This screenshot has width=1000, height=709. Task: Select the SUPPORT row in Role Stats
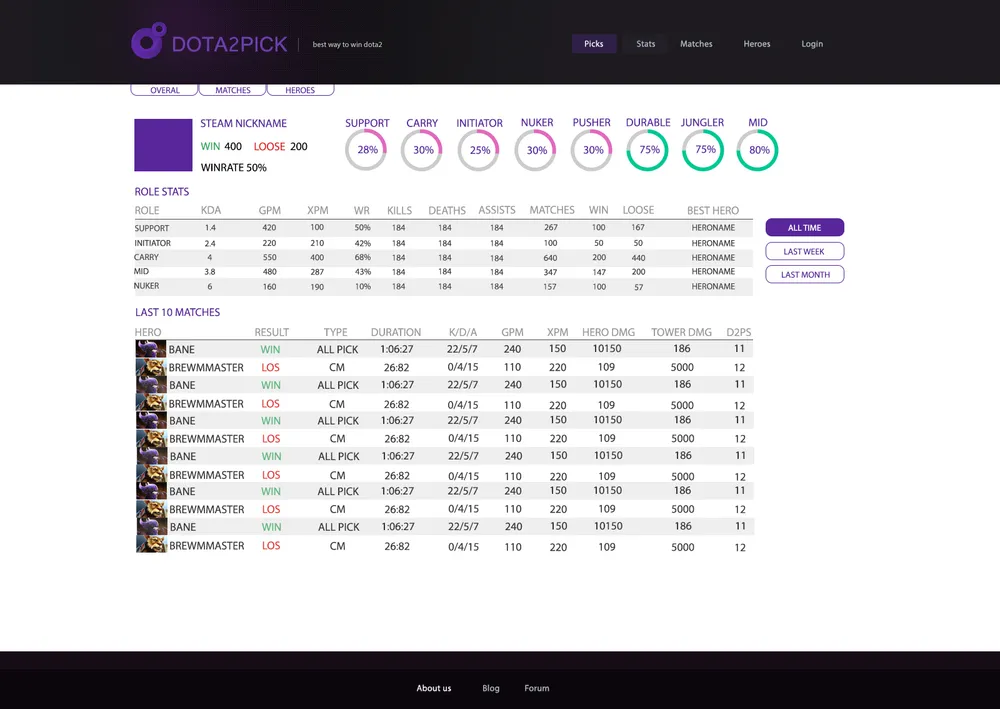pyautogui.click(x=443, y=228)
